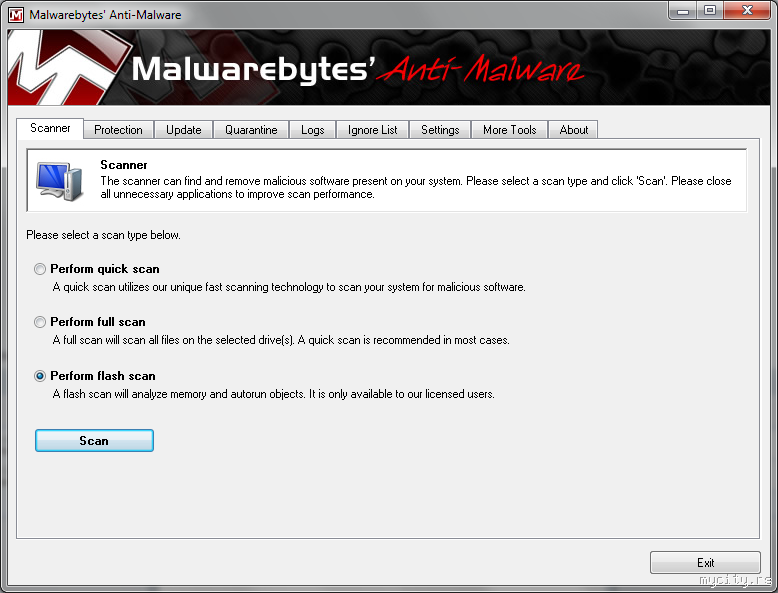This screenshot has height=593, width=778.
Task: Open the Update tab
Action: [x=184, y=130]
